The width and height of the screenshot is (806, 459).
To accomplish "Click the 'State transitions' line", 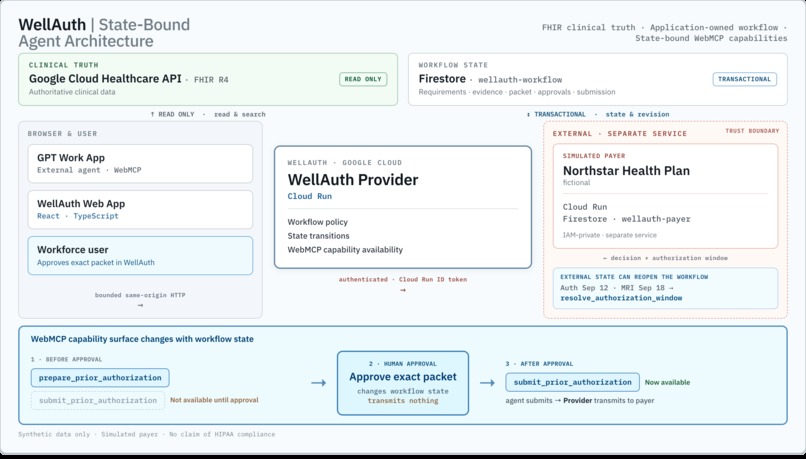I will (x=318, y=236).
